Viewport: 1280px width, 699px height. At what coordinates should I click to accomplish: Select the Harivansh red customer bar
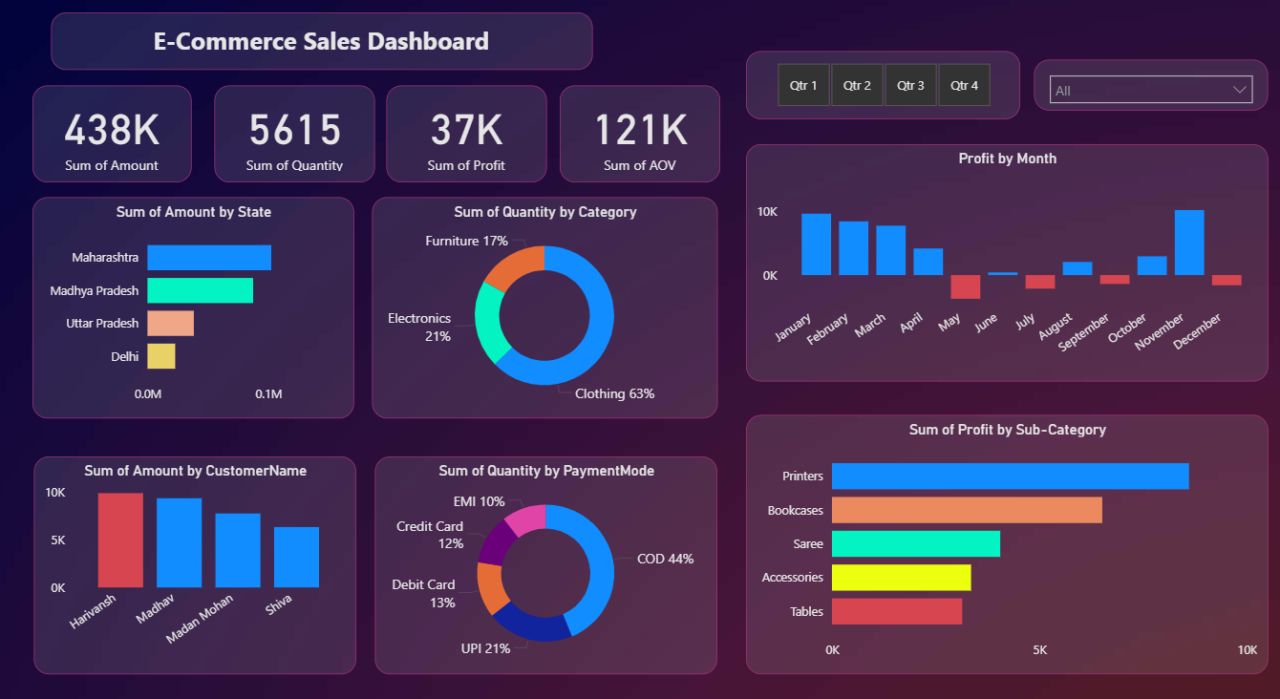pos(120,540)
